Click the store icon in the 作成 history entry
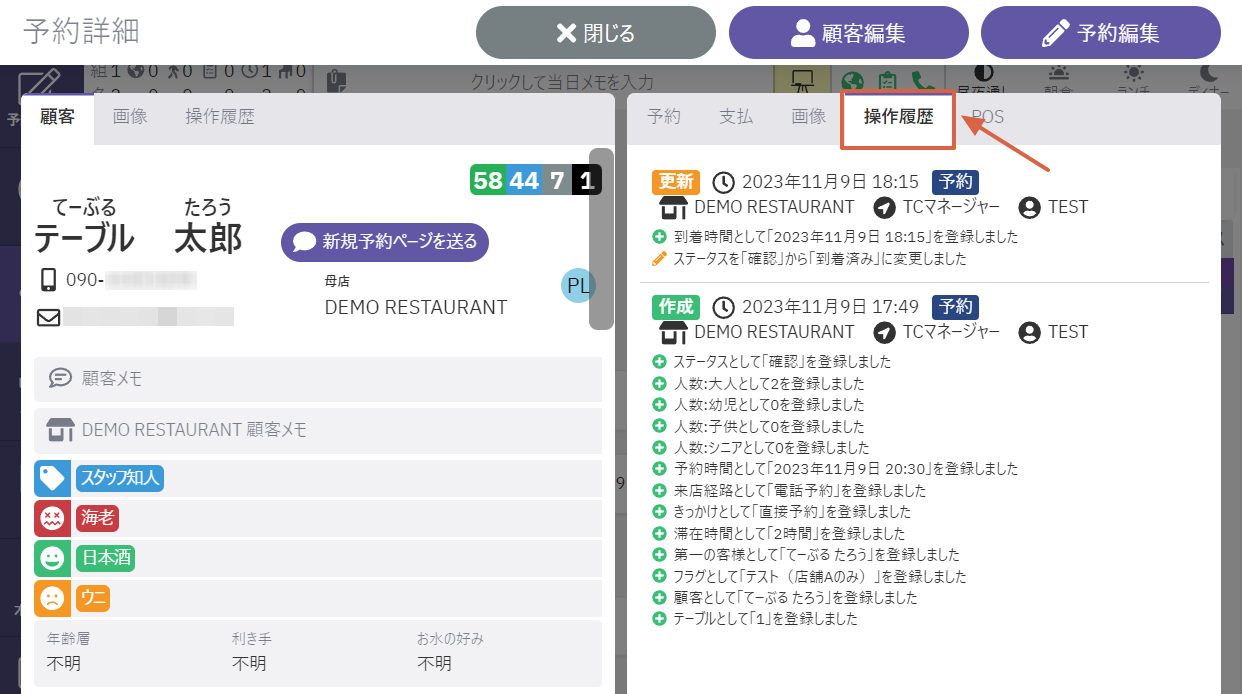Viewport: 1242px width, 694px height. [675, 332]
